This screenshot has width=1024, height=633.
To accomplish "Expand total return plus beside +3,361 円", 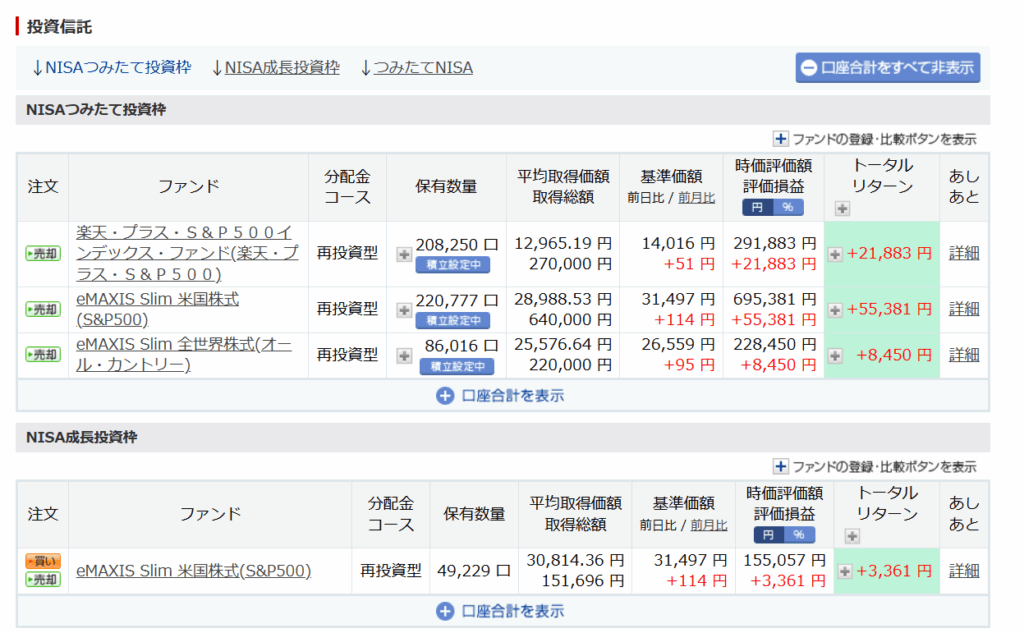I will pos(844,572).
